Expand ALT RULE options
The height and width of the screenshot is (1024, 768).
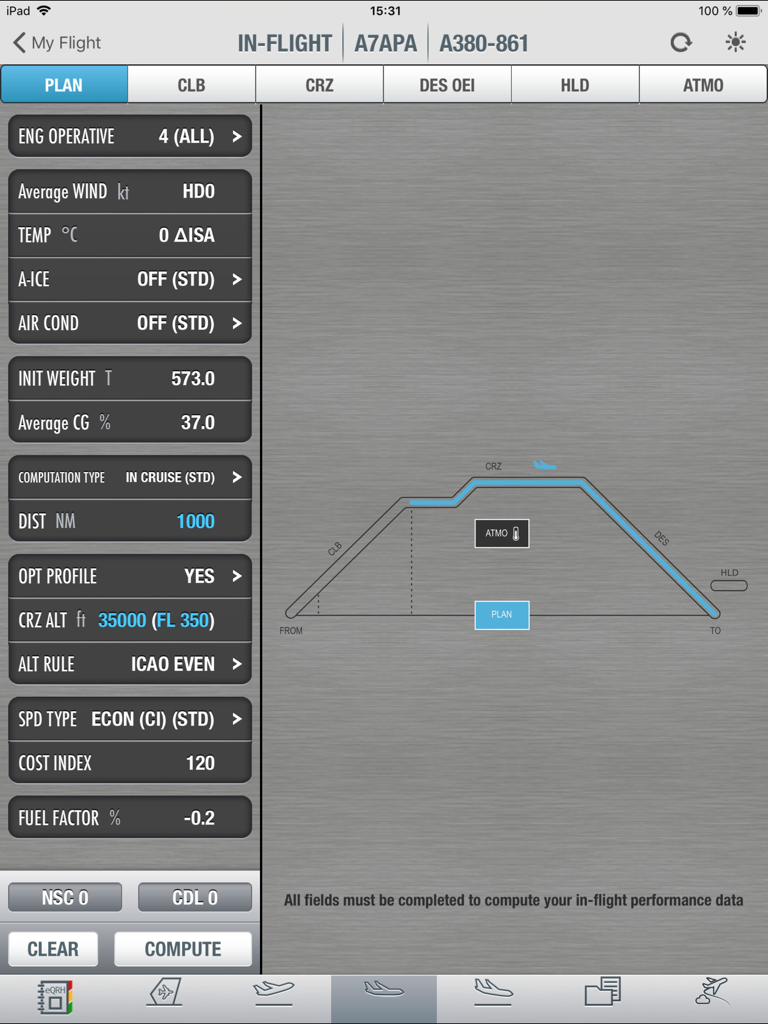pyautogui.click(x=130, y=664)
